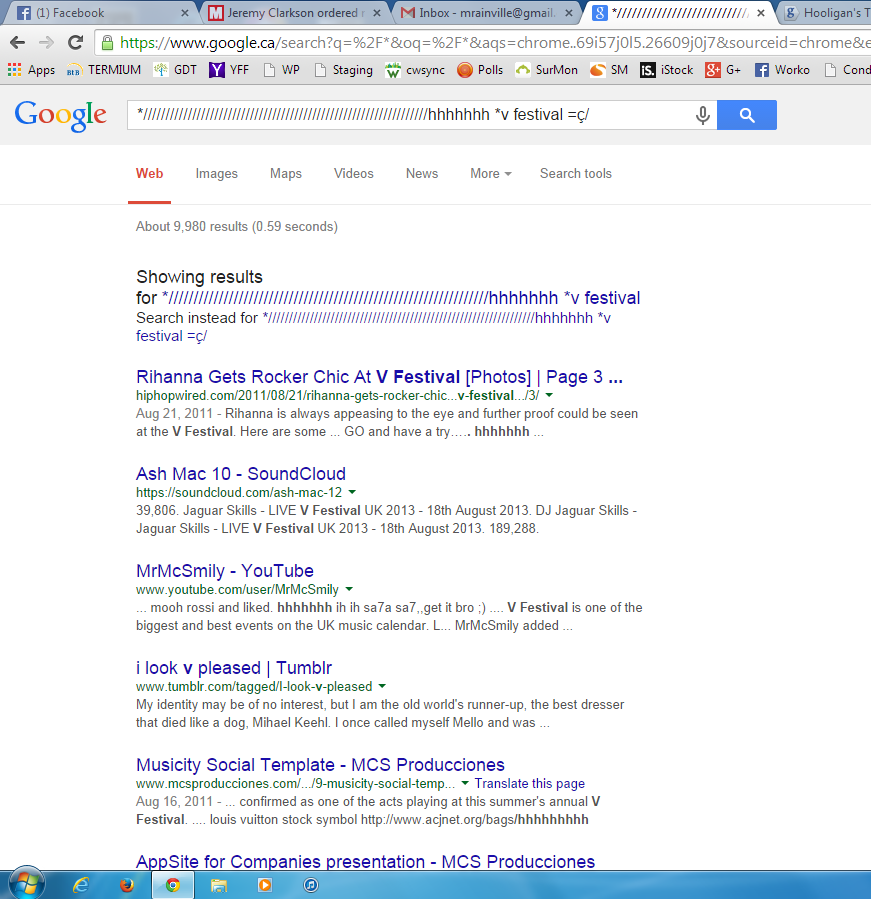
Task: Click the 'About 9,980 results' text
Action: click(x=237, y=226)
